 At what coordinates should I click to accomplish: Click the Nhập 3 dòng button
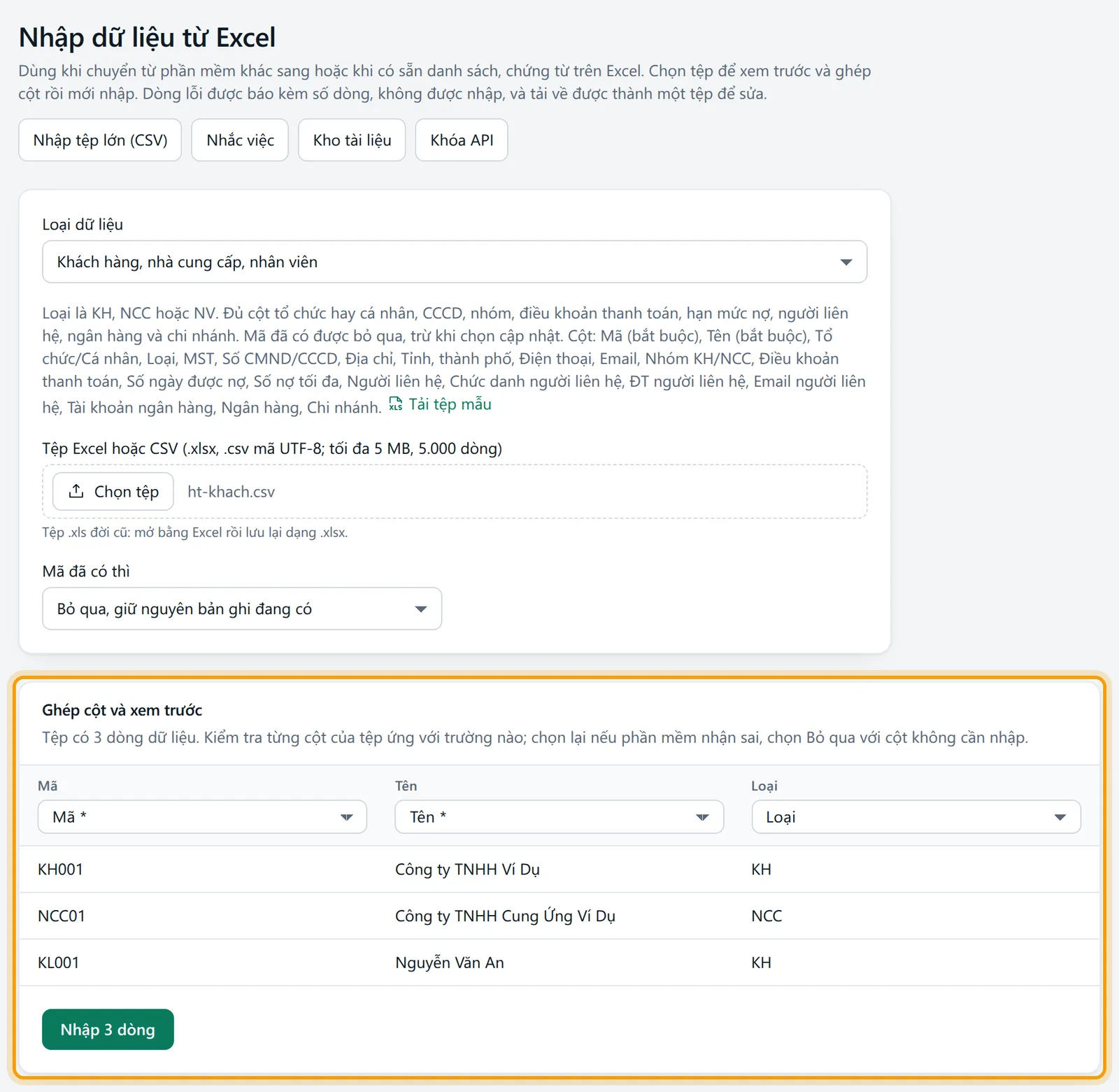click(x=108, y=1029)
